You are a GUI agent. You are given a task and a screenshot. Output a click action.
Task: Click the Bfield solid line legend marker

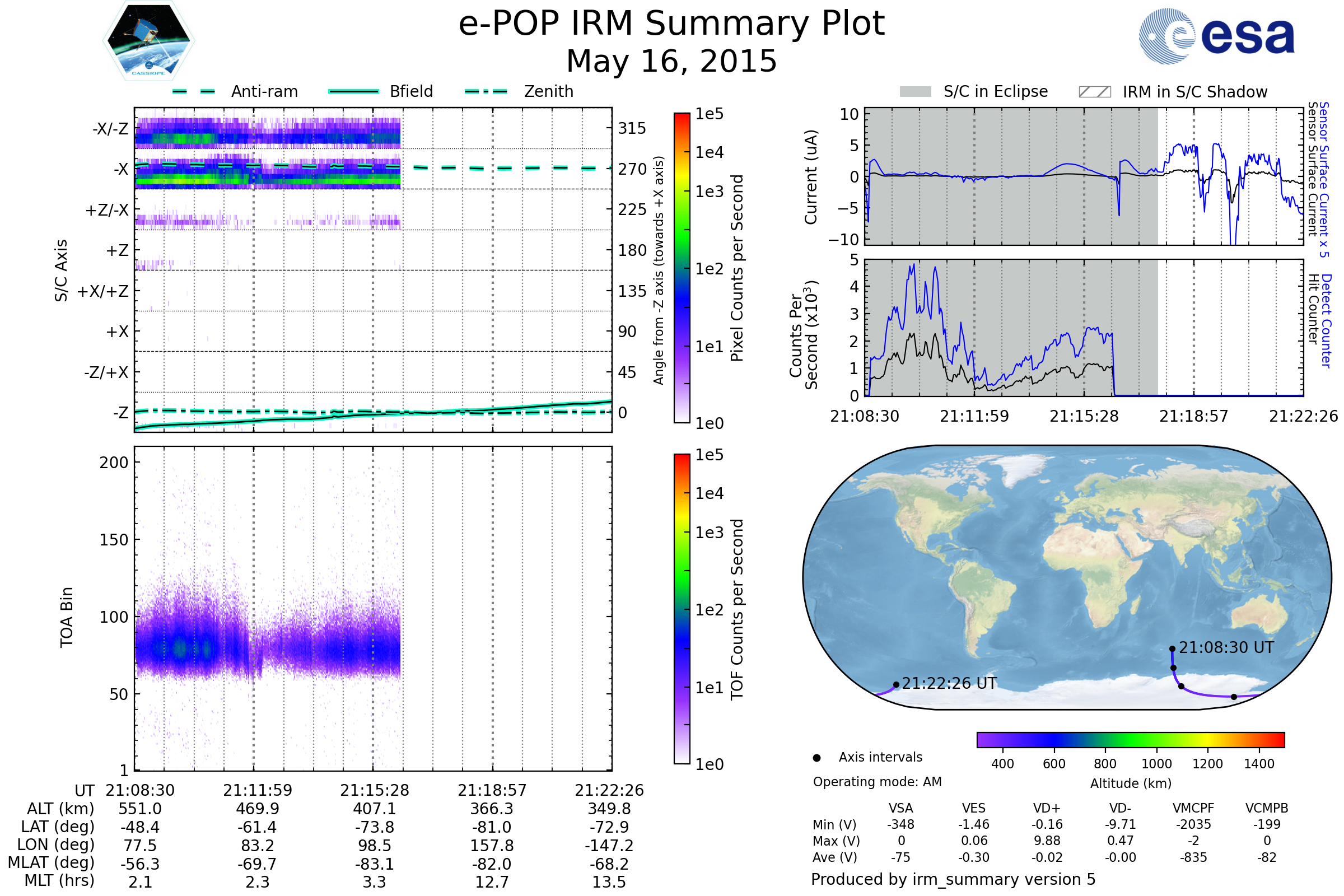[x=353, y=91]
